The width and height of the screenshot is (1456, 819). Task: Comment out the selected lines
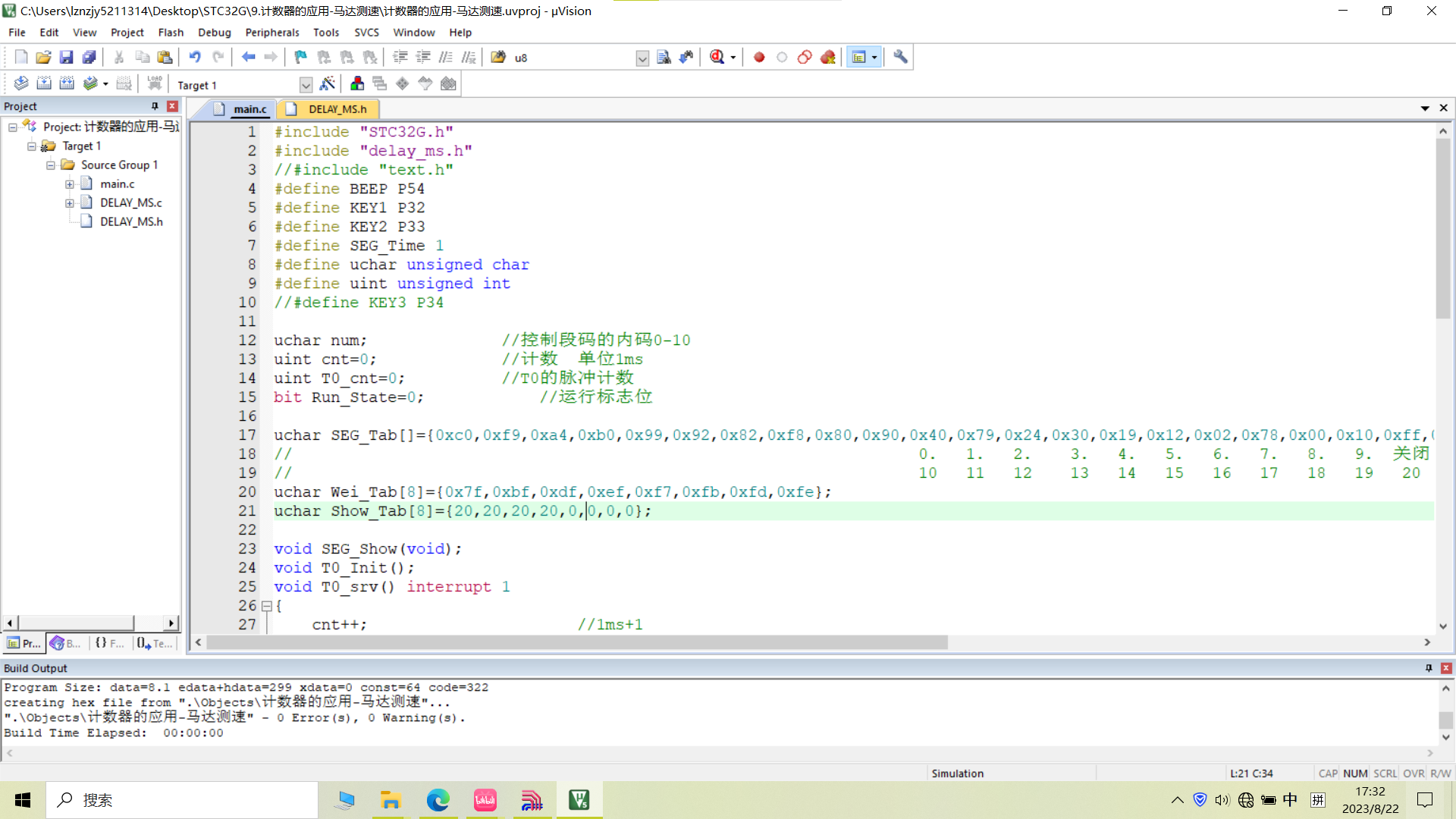(446, 57)
